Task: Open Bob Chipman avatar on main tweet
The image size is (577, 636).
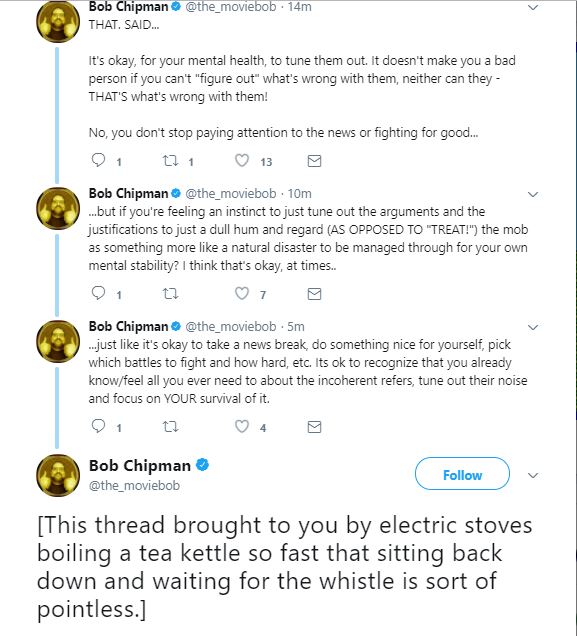Action: coord(58,475)
